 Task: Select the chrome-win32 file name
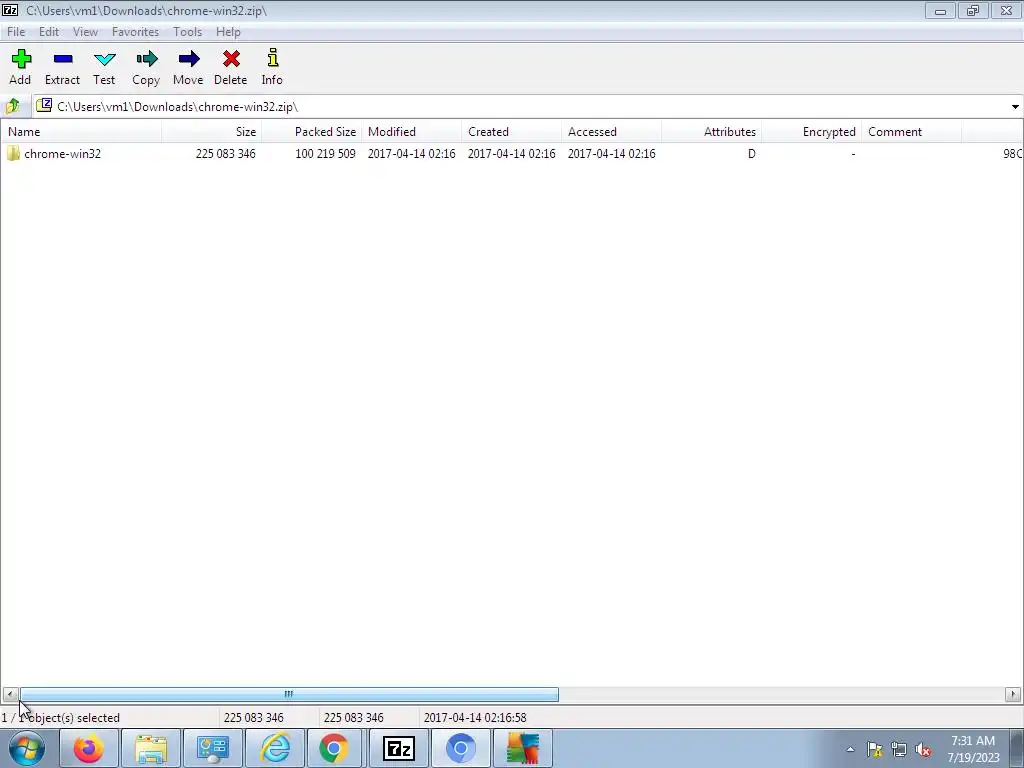click(x=63, y=153)
